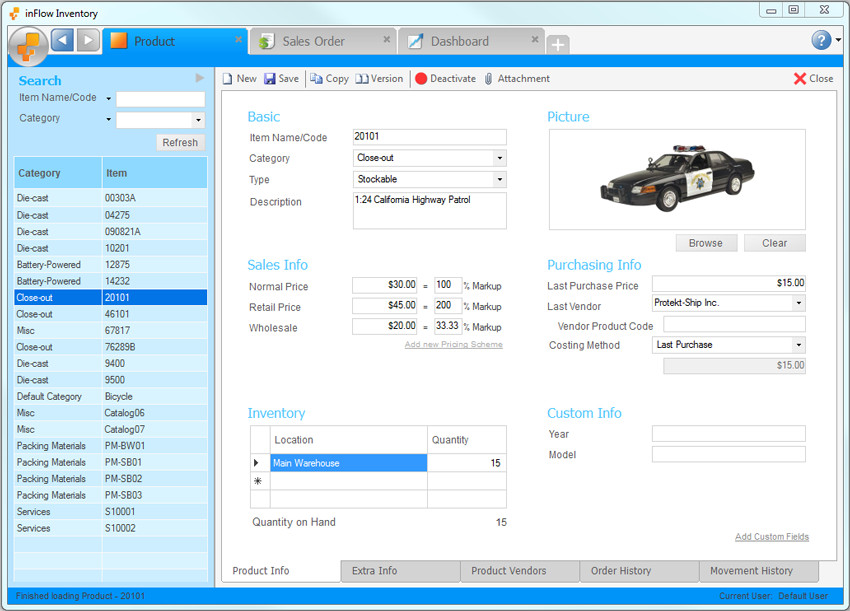
Task: Copy the product via the Copy icon
Action: [x=316, y=79]
